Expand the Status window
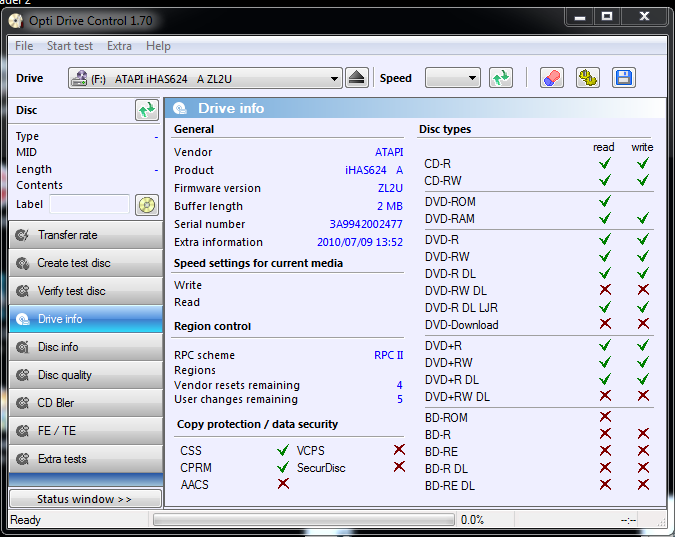 (86, 499)
